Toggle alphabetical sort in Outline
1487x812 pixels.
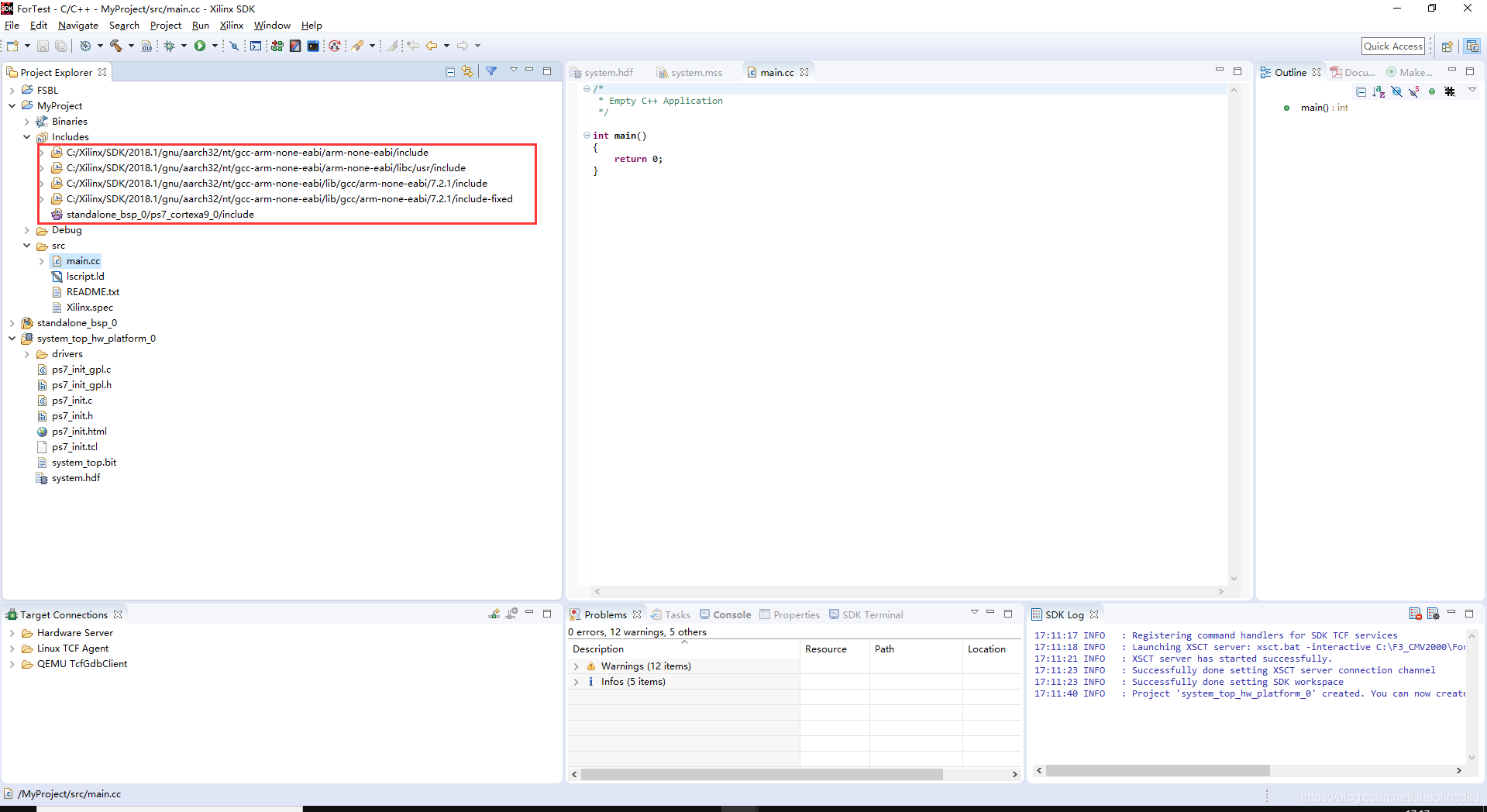point(1379,91)
